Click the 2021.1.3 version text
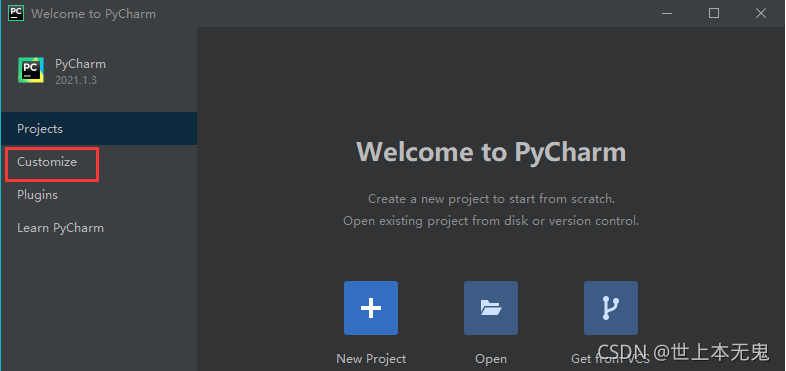Image resolution: width=786 pixels, height=371 pixels. pyautogui.click(x=76, y=80)
